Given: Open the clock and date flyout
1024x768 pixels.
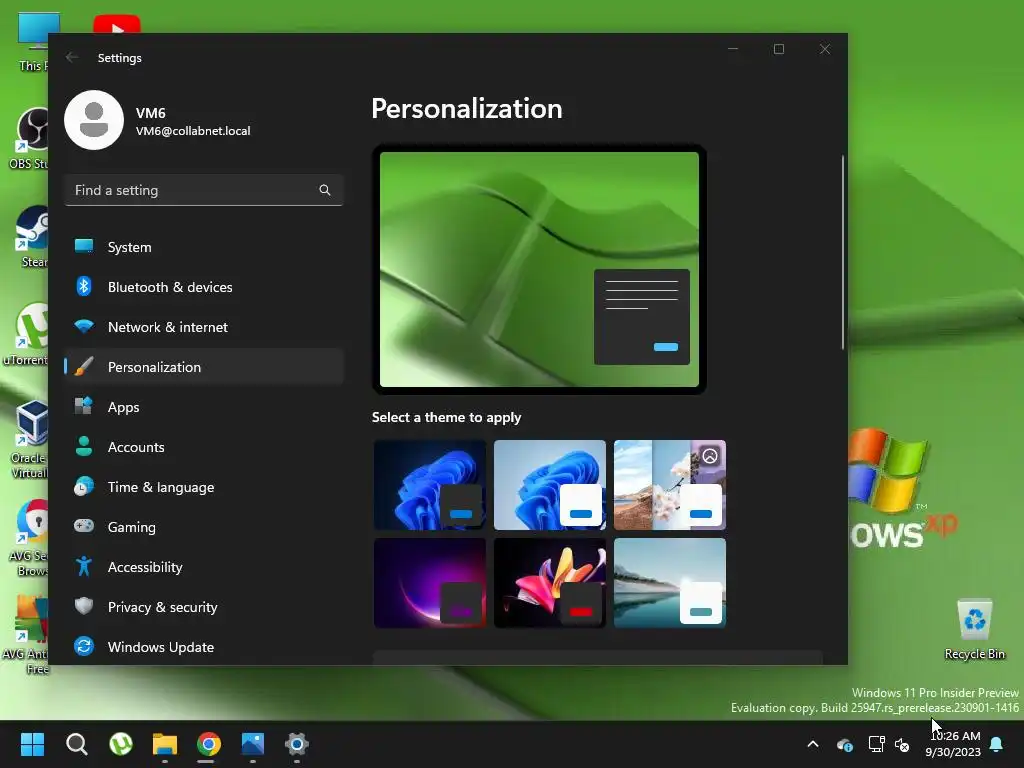Looking at the screenshot, I should pos(953,744).
